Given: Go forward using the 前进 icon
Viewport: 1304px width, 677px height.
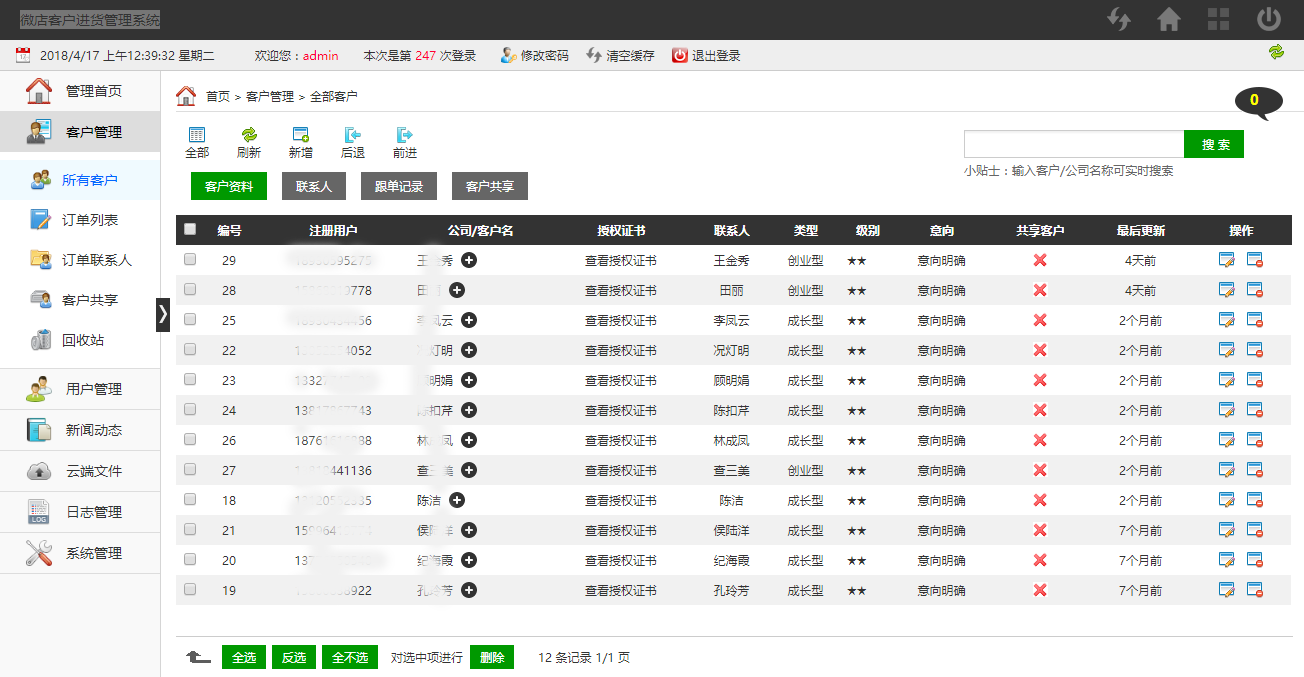Looking at the screenshot, I should [x=404, y=143].
